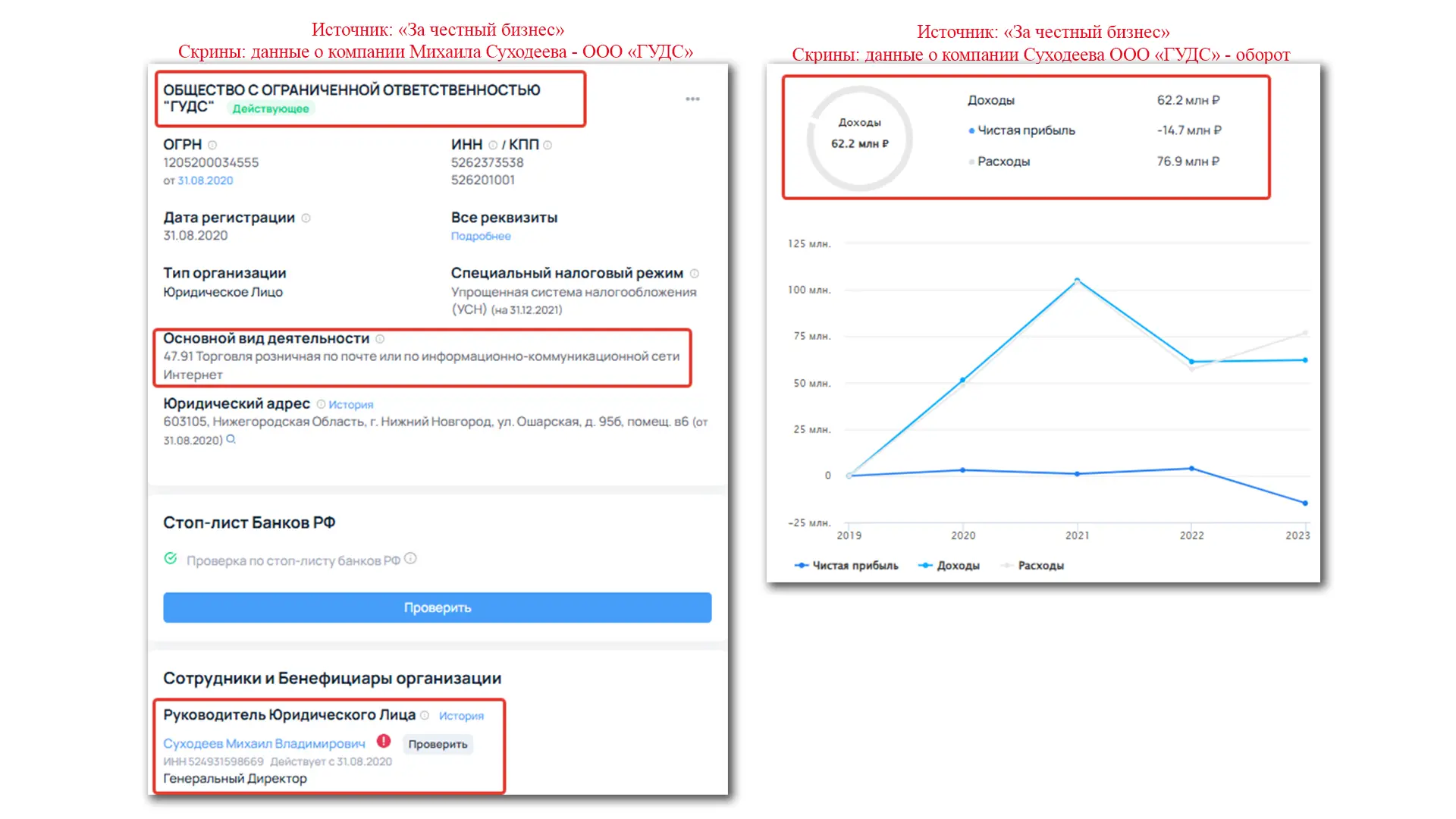Click the ОГРН number 1205200034555
This screenshot has width=1456, height=819.
click(x=211, y=162)
